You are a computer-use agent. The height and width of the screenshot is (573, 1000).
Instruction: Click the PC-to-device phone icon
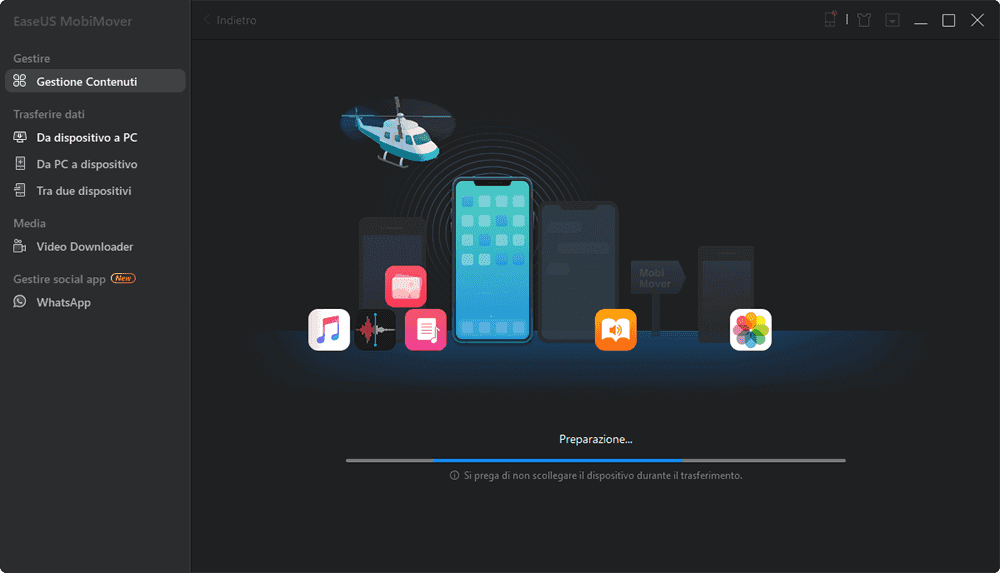[x=20, y=164]
